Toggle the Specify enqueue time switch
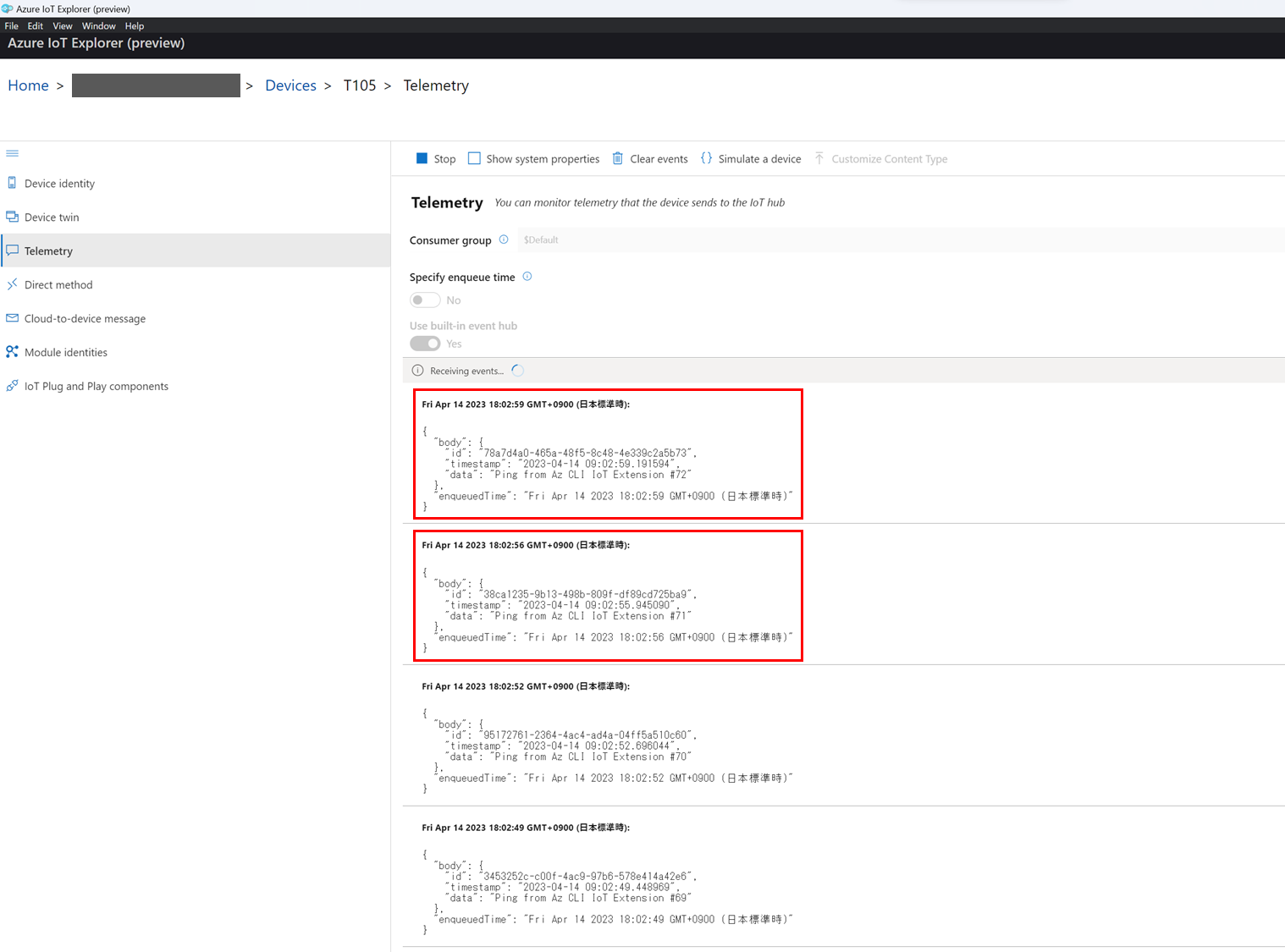Screen dimensions: 1285x952 click(x=425, y=300)
